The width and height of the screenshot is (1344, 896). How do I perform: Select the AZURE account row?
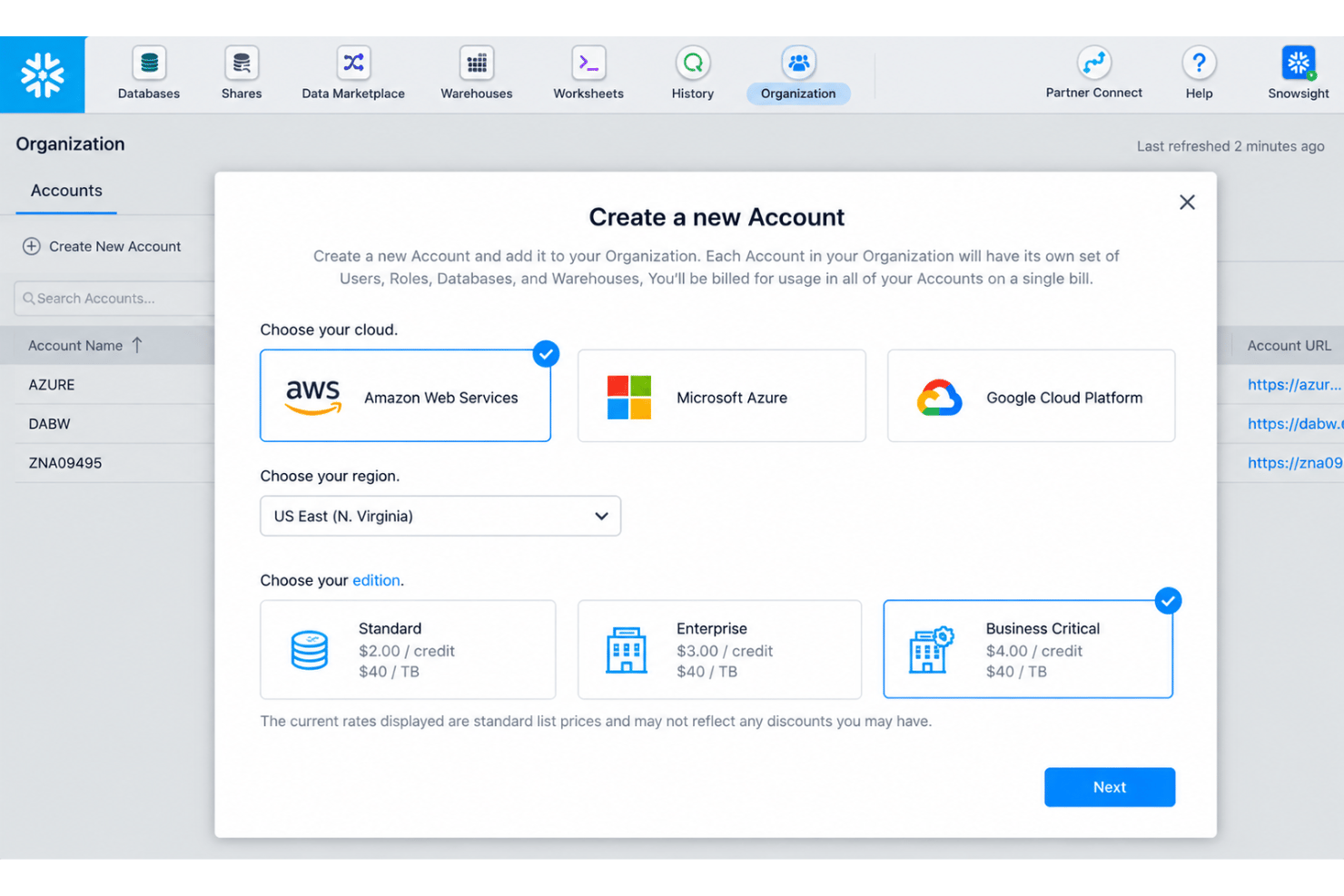point(107,384)
